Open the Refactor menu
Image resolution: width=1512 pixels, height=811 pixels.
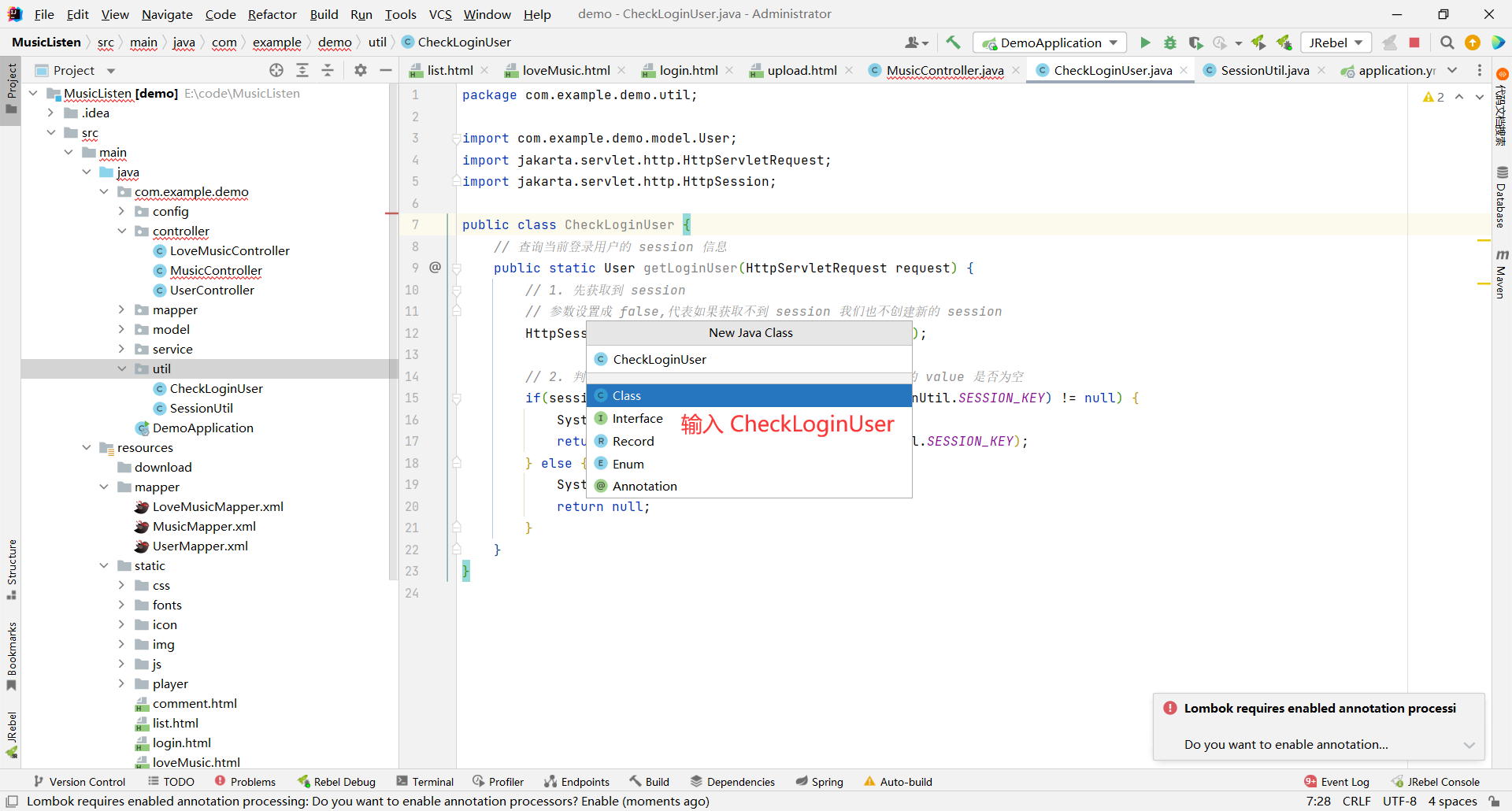point(272,14)
